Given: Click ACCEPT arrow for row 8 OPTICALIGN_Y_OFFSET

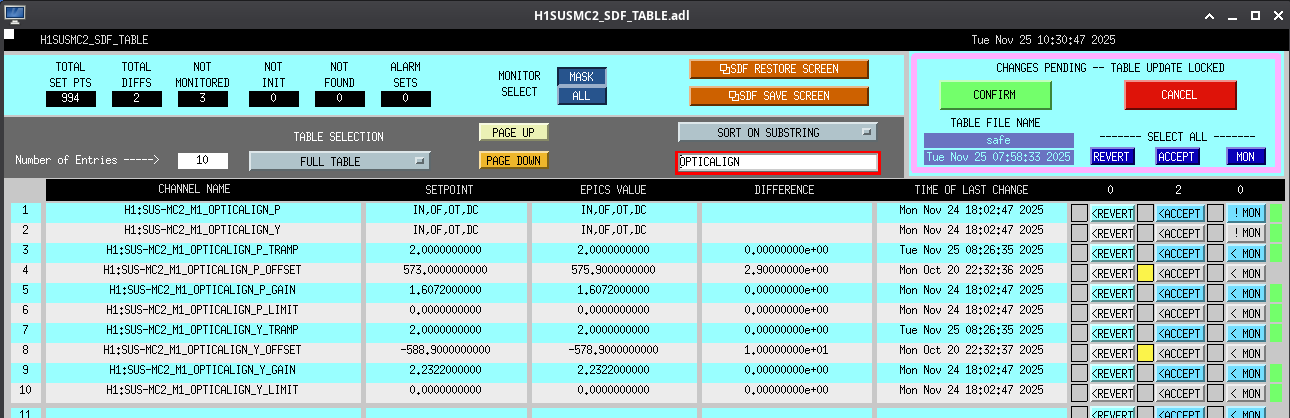Looking at the screenshot, I should coord(1179,354).
